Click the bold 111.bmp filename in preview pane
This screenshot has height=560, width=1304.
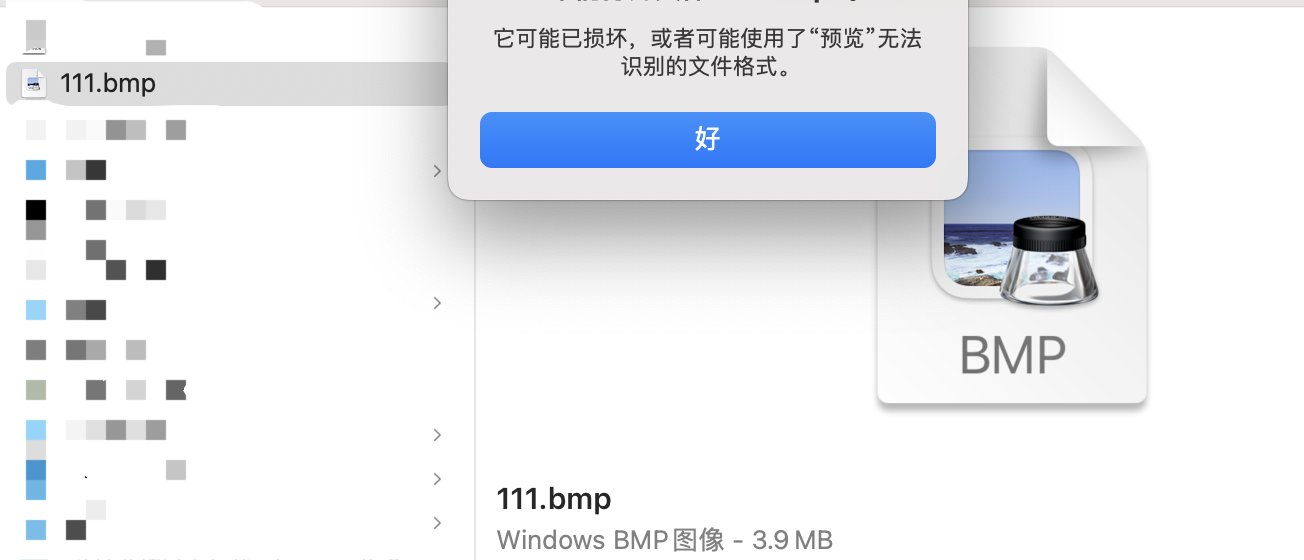coord(553,498)
